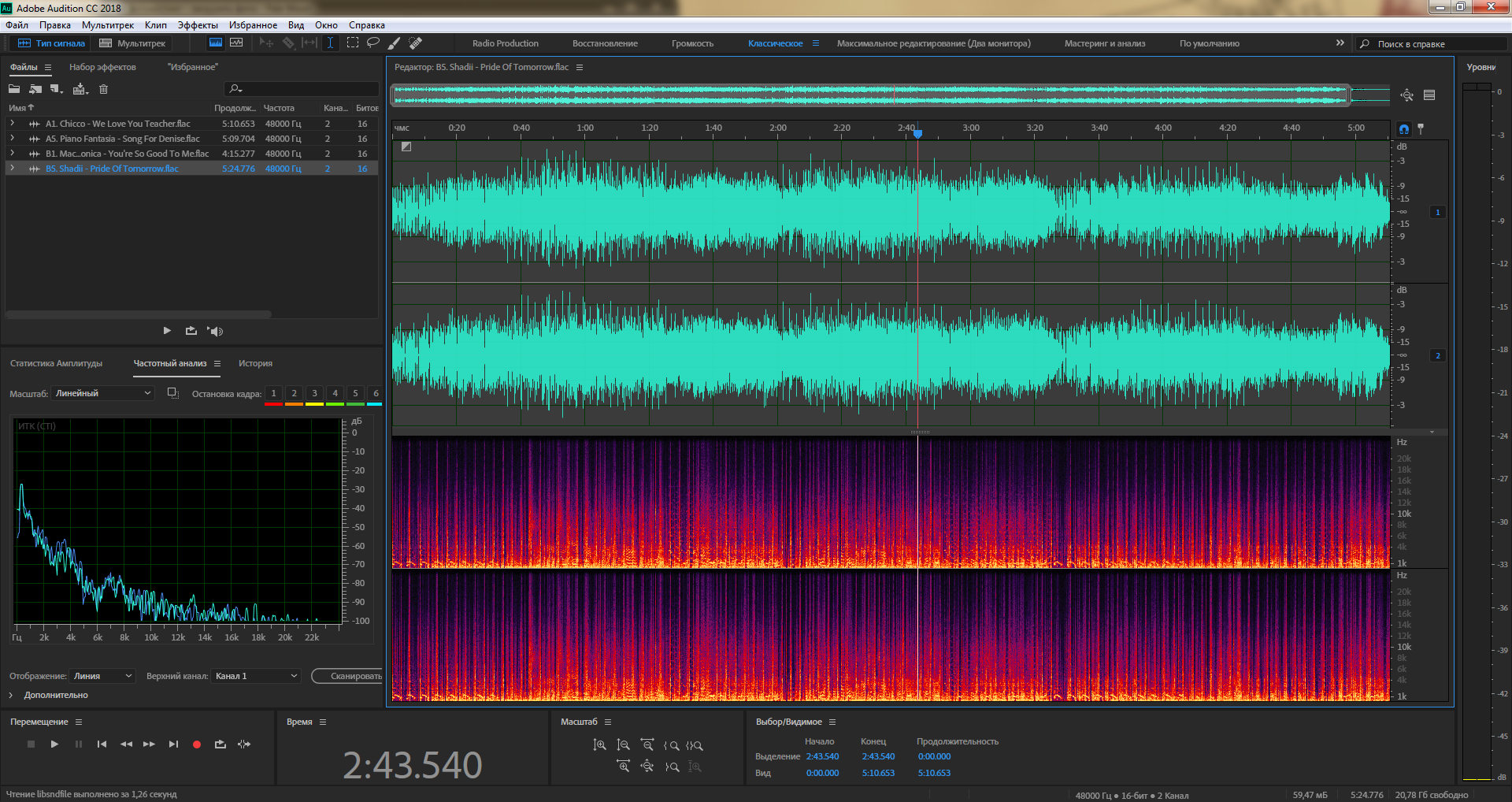Image resolution: width=1512 pixels, height=802 pixels.
Task: Click the Files panel preview Play button
Action: (x=167, y=331)
